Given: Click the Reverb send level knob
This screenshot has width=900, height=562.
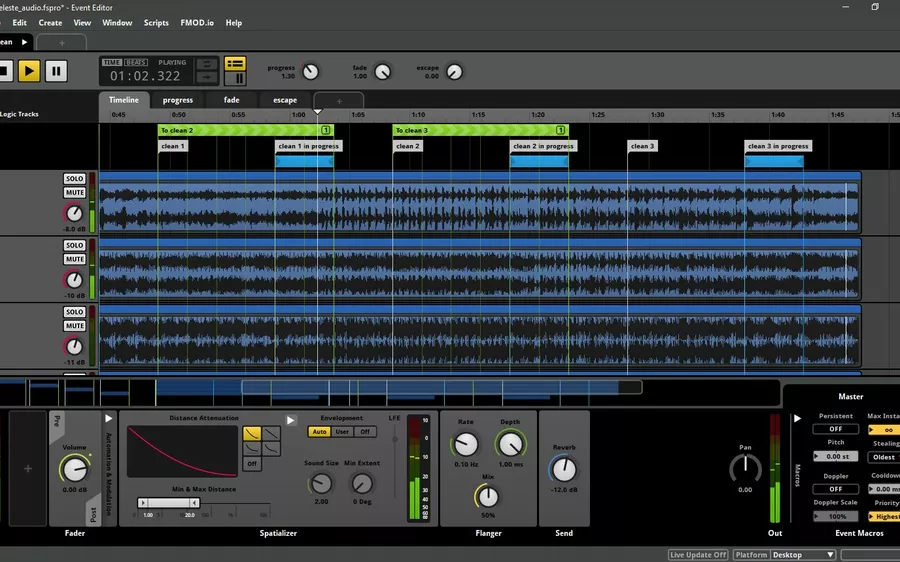Looking at the screenshot, I should pyautogui.click(x=564, y=469).
